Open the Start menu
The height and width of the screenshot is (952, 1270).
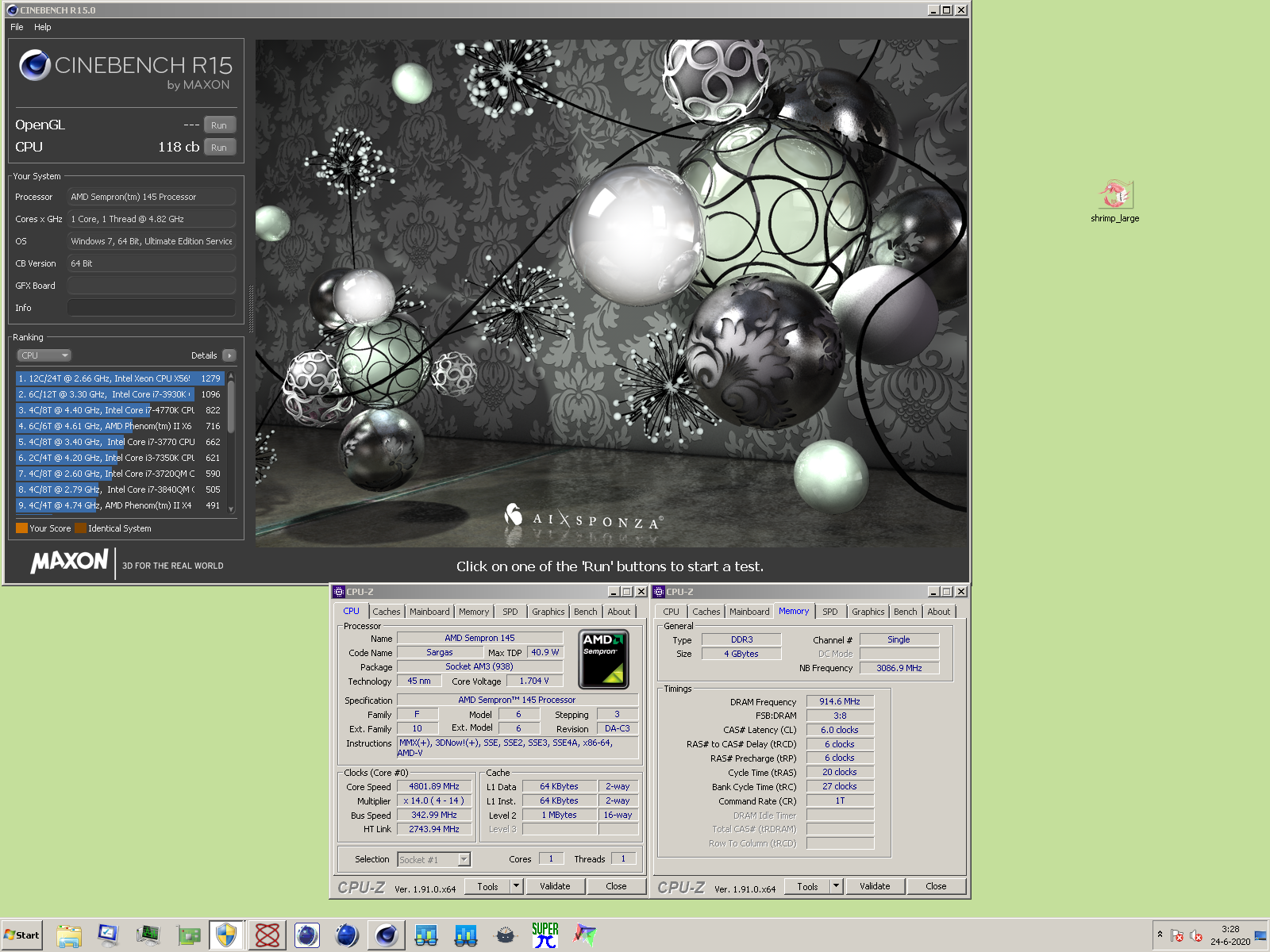click(21, 935)
